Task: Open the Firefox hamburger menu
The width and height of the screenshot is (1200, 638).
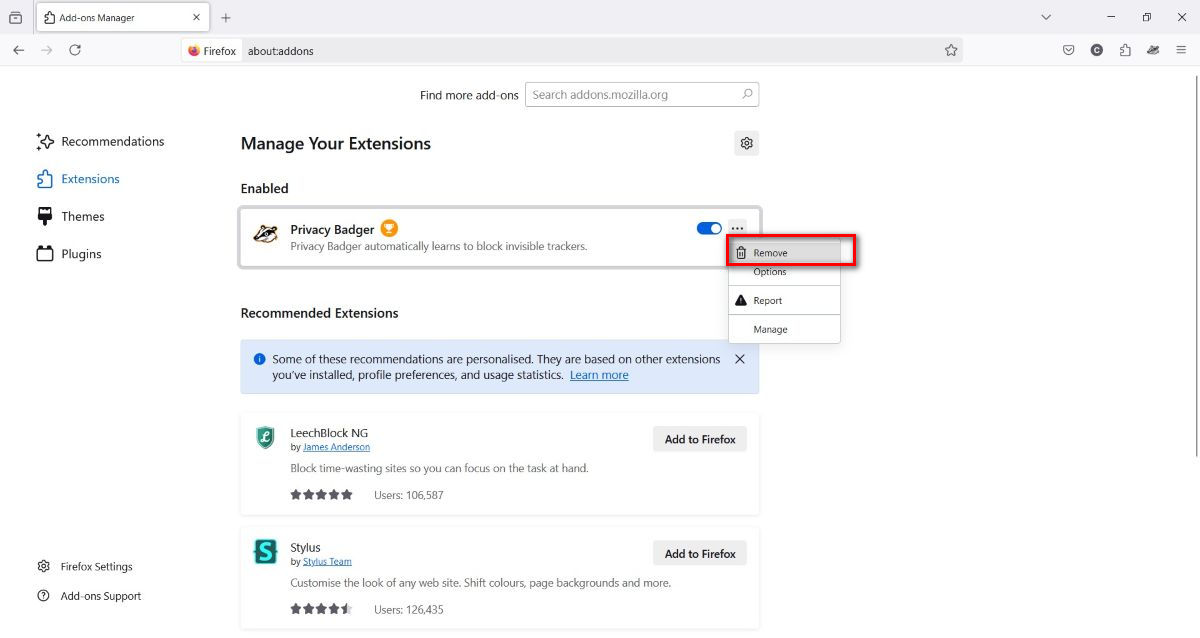Action: (1181, 50)
